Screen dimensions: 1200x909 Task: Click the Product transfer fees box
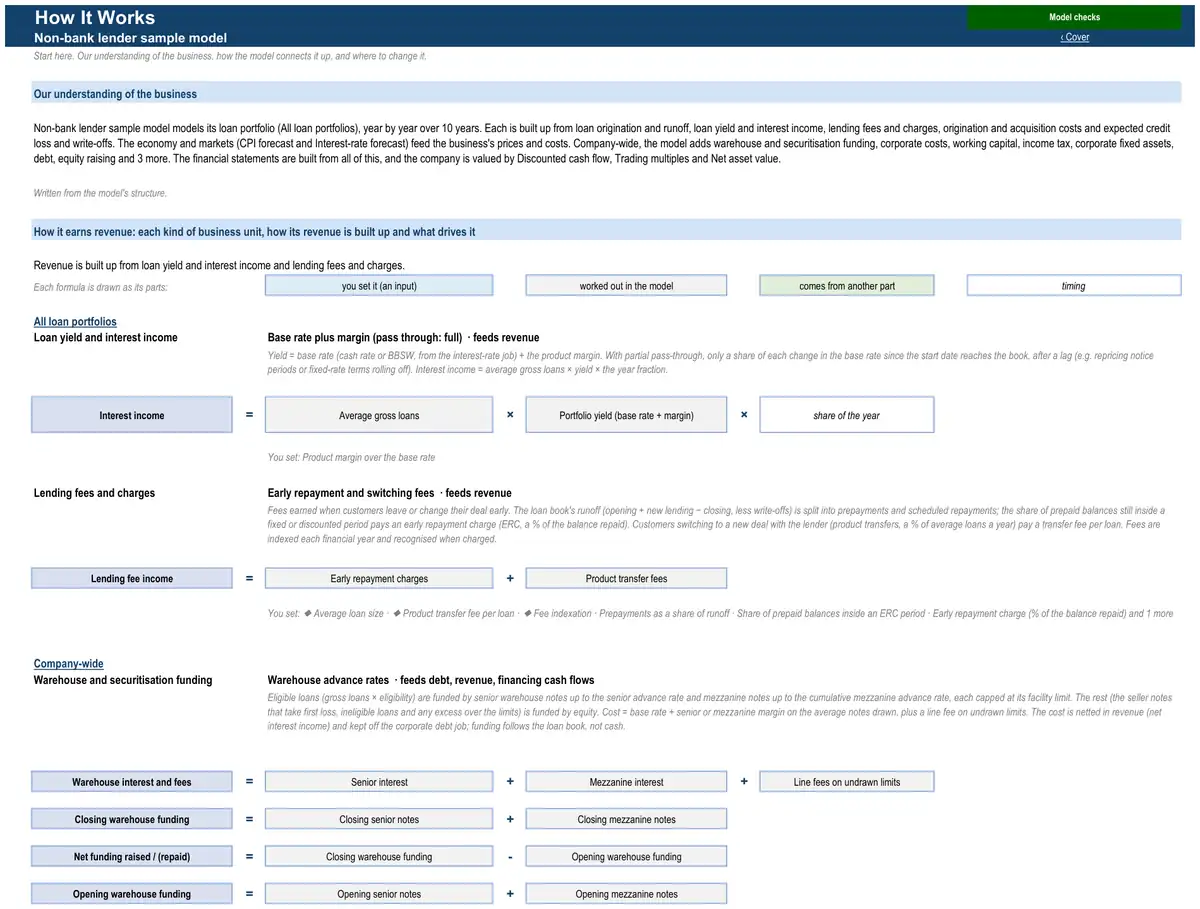[626, 578]
